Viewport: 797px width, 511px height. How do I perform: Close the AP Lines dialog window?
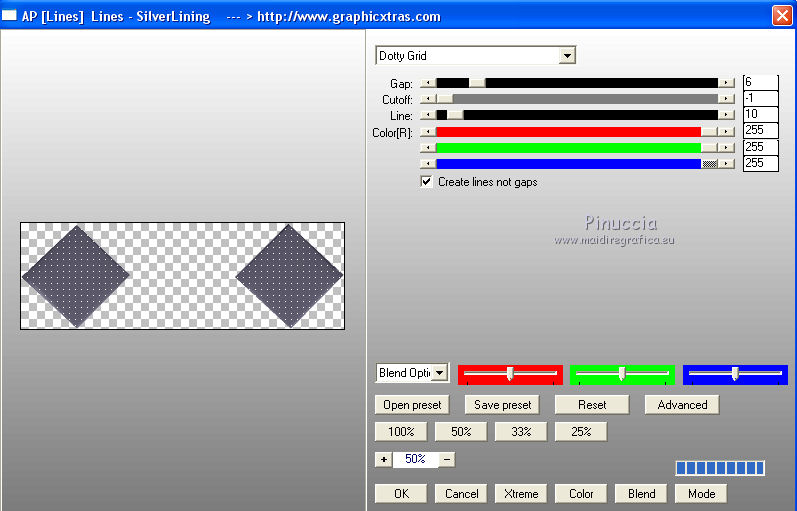(782, 15)
